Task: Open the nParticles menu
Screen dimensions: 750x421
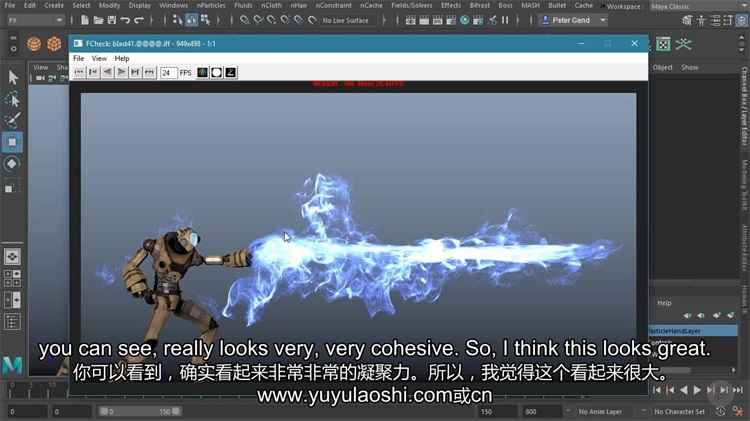Action: coord(210,5)
